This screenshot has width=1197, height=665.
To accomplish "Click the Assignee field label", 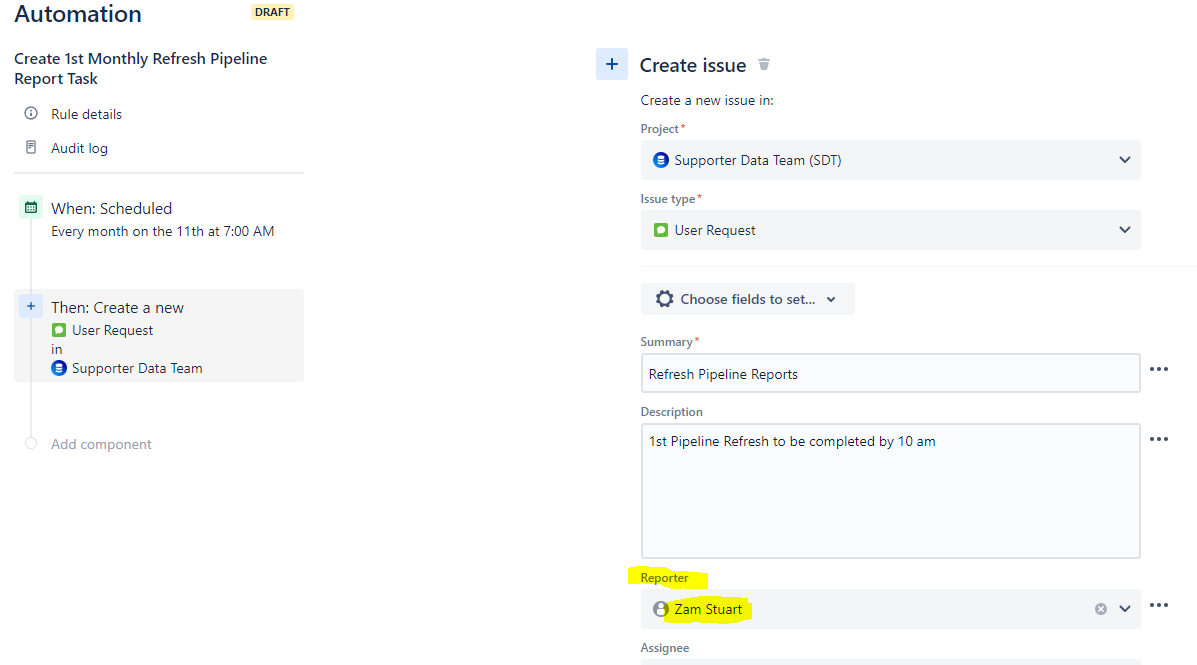I will pos(665,647).
